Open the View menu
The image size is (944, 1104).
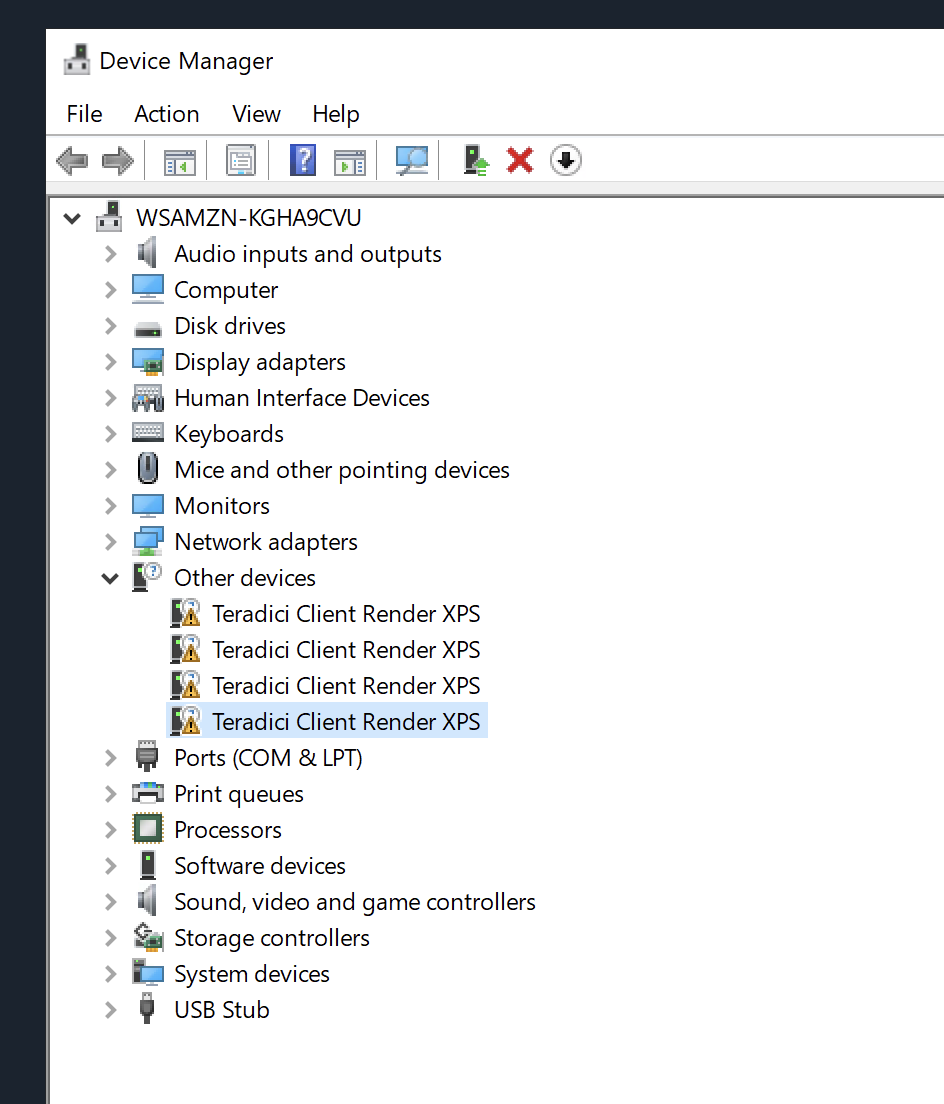point(256,114)
